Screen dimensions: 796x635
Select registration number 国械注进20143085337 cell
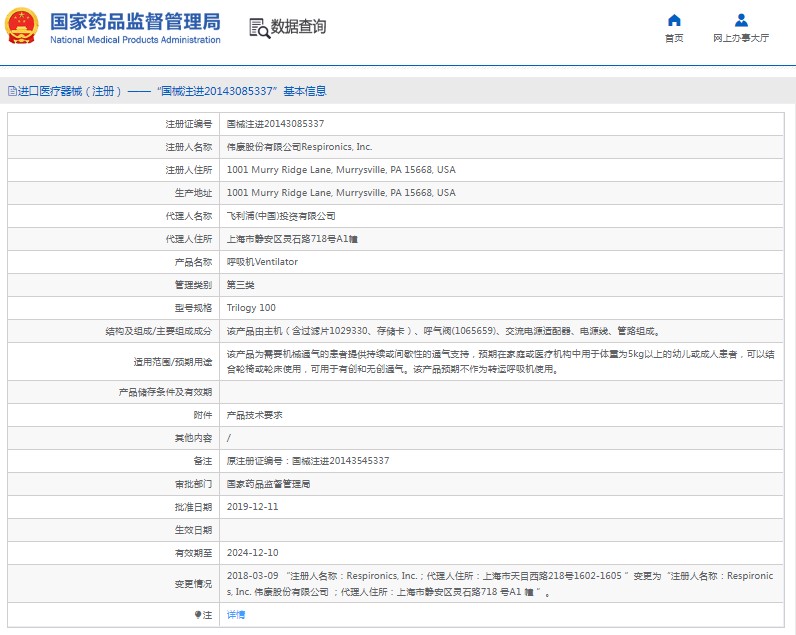point(275,124)
